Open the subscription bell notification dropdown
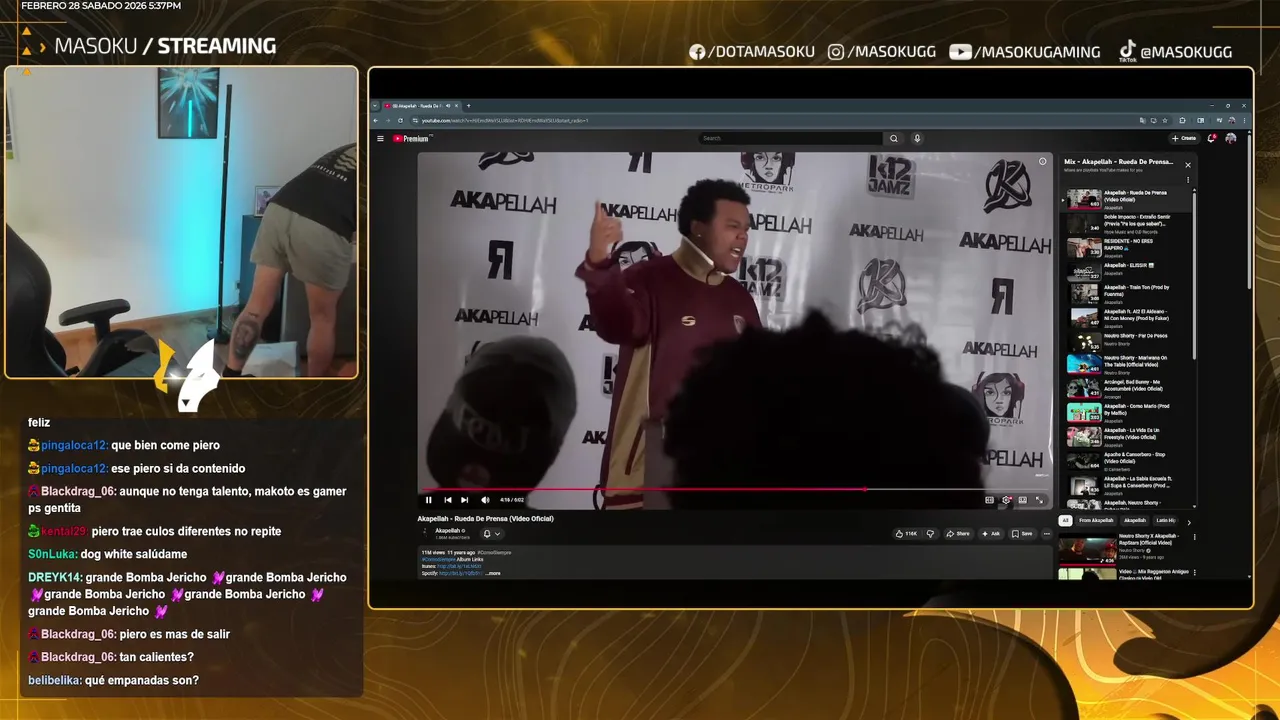 [x=491, y=534]
